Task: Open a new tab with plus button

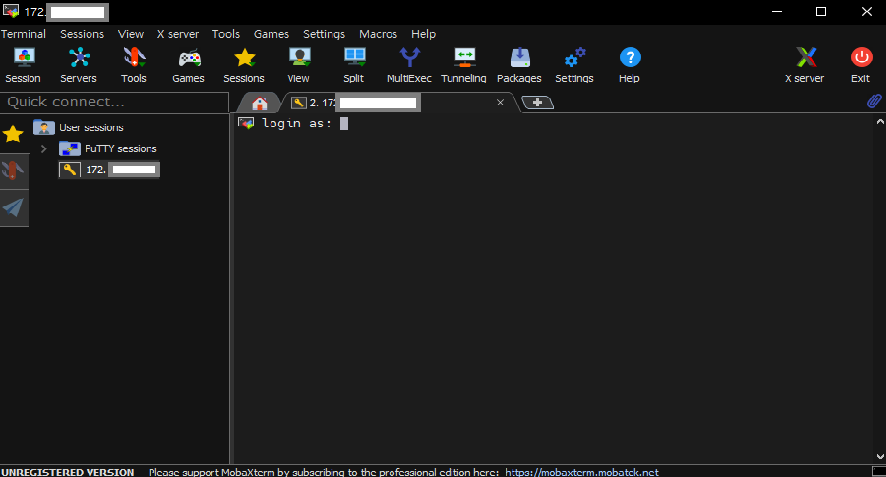Action: [537, 102]
